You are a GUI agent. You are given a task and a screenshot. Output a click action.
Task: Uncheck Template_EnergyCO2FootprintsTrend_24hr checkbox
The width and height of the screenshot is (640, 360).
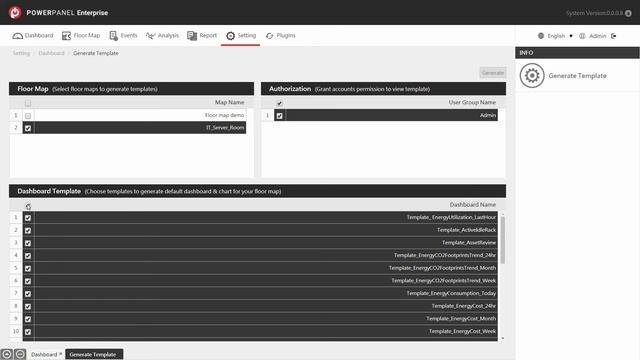point(28,256)
